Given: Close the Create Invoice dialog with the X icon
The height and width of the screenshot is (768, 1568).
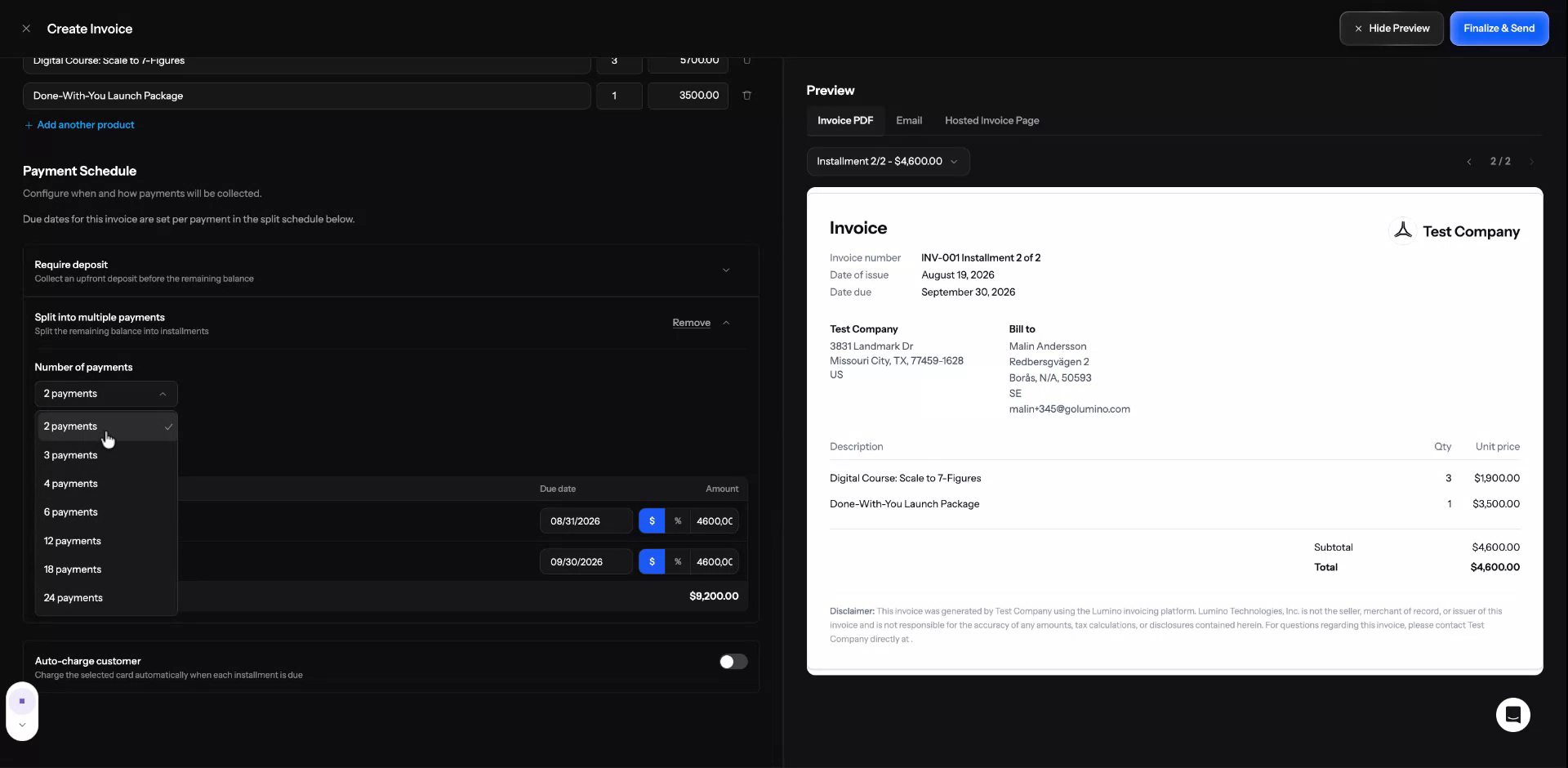Looking at the screenshot, I should click(x=26, y=29).
